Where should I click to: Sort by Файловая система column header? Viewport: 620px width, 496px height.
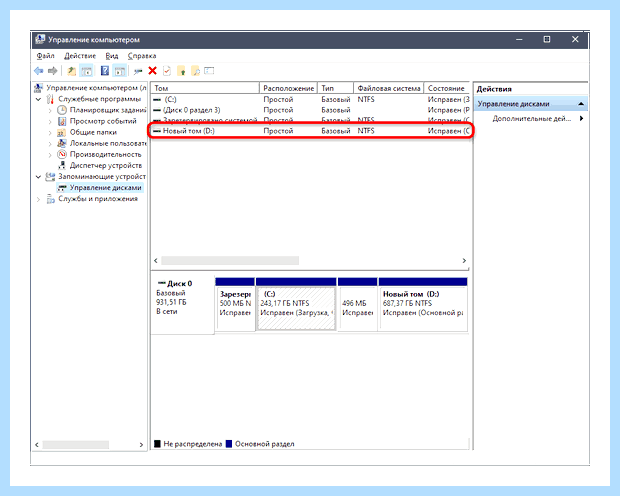pos(389,88)
